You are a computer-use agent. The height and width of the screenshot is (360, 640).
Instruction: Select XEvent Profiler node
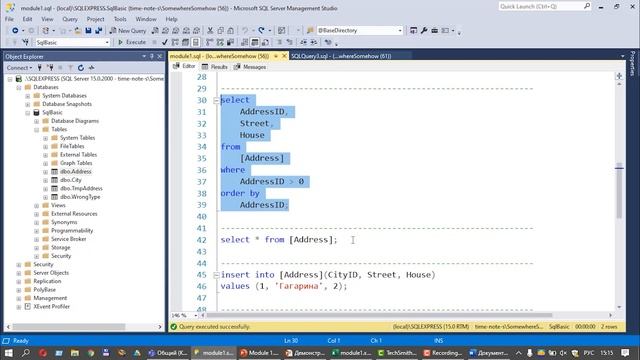coord(51,307)
